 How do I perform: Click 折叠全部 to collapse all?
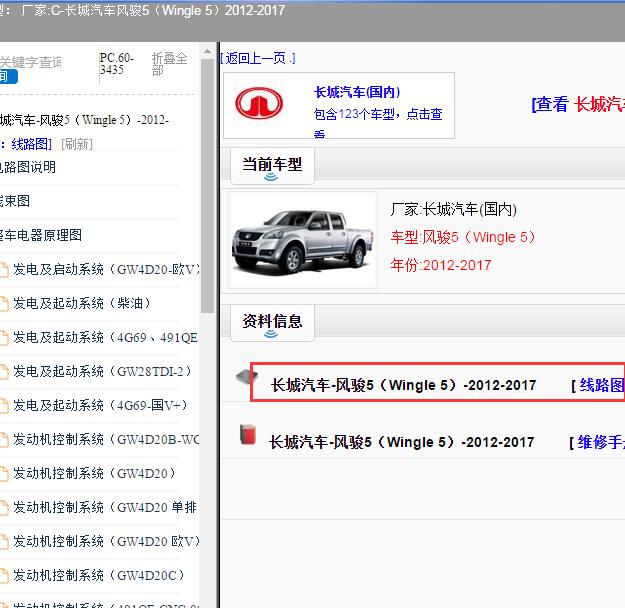[x=169, y=64]
